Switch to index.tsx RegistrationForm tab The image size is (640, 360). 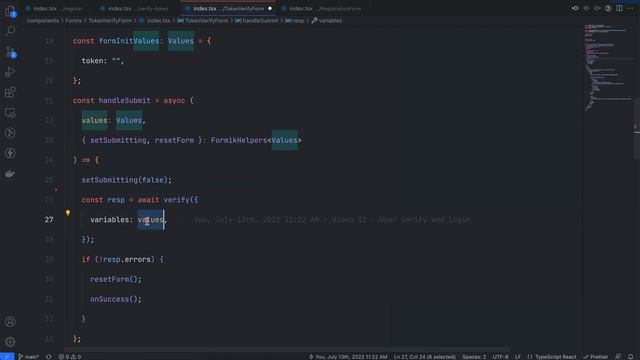click(322, 9)
